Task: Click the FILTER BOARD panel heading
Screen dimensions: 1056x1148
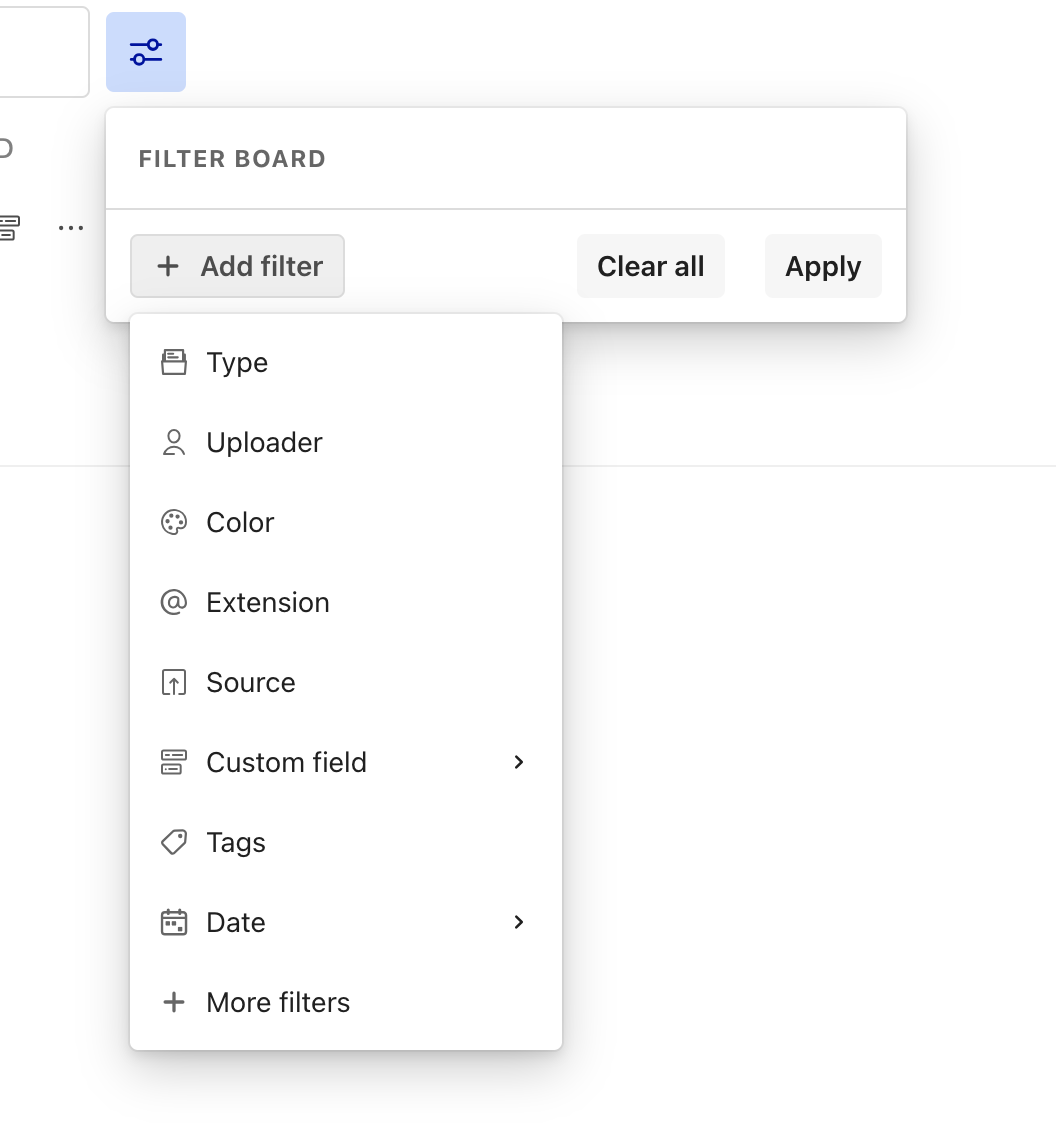Action: [232, 159]
